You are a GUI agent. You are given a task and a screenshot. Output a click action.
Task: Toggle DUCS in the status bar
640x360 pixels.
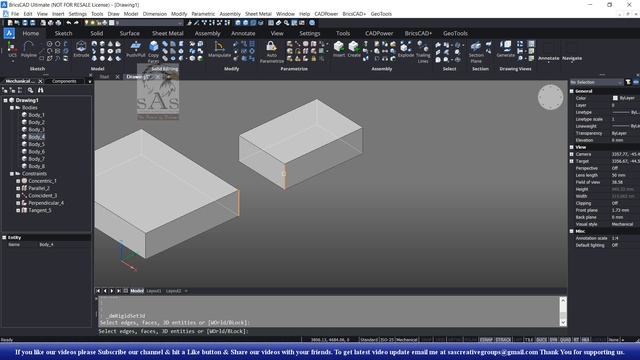(541, 340)
